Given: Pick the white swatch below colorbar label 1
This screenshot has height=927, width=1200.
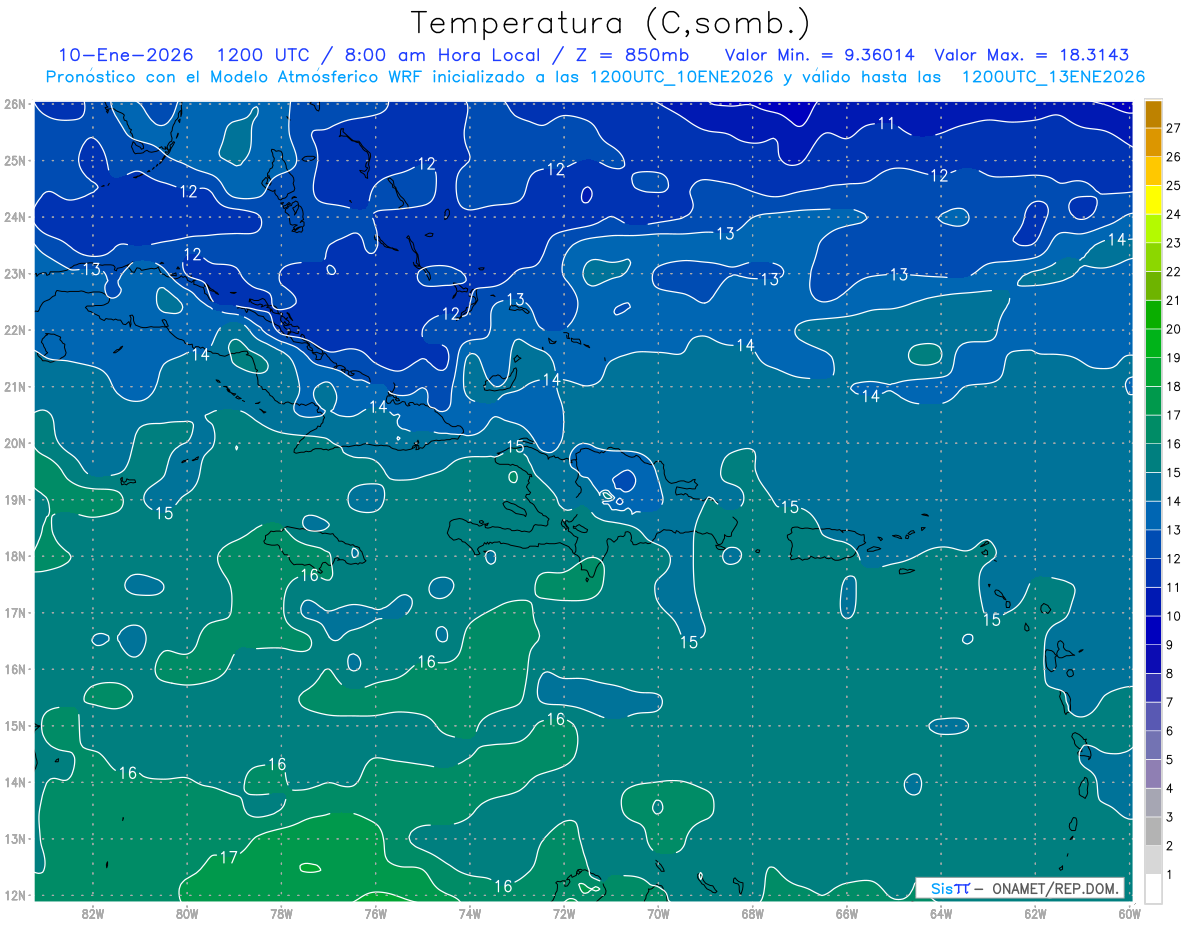Looking at the screenshot, I should pyautogui.click(x=1153, y=888).
